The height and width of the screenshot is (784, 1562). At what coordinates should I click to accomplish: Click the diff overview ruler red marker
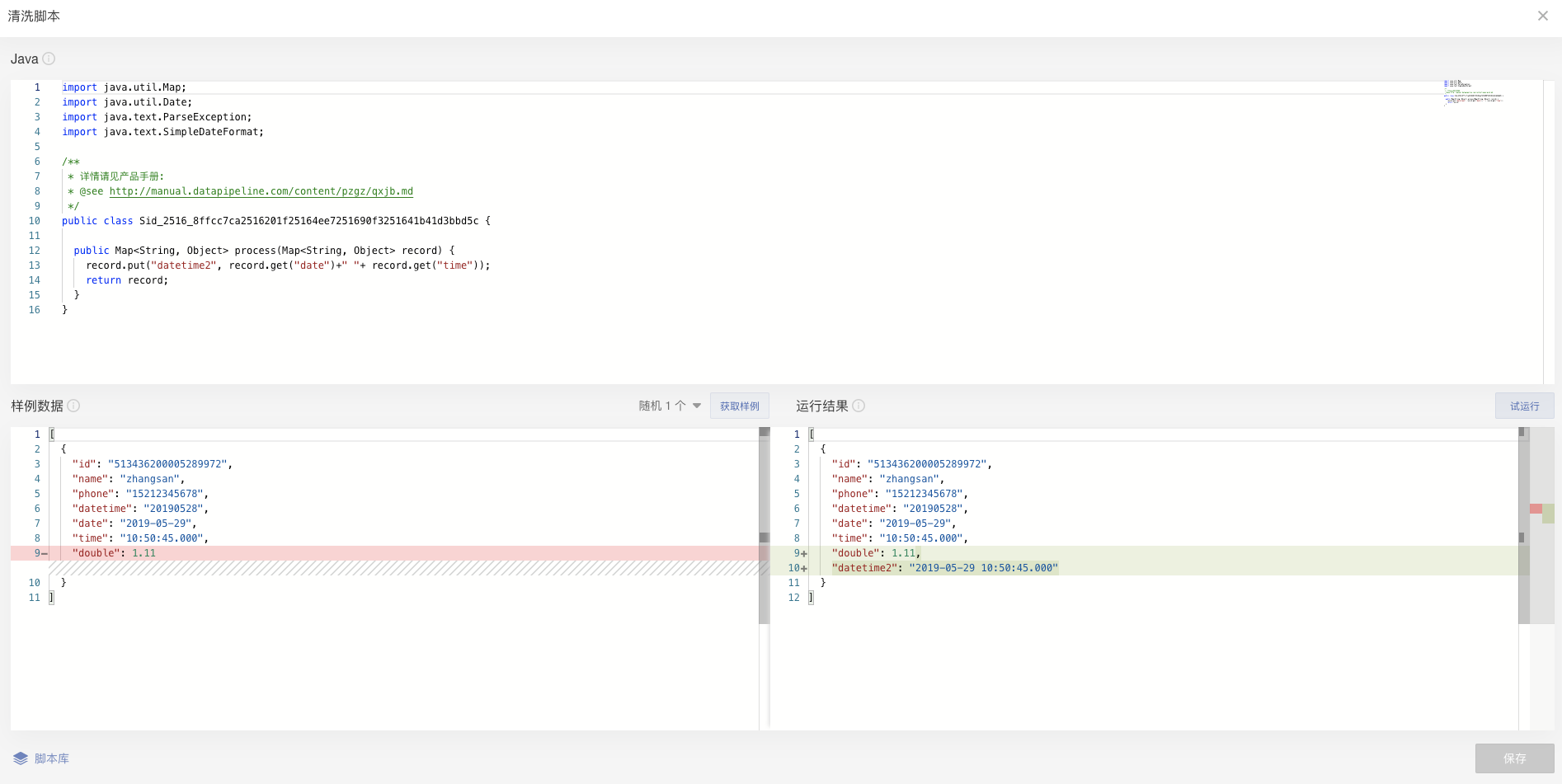(1536, 509)
